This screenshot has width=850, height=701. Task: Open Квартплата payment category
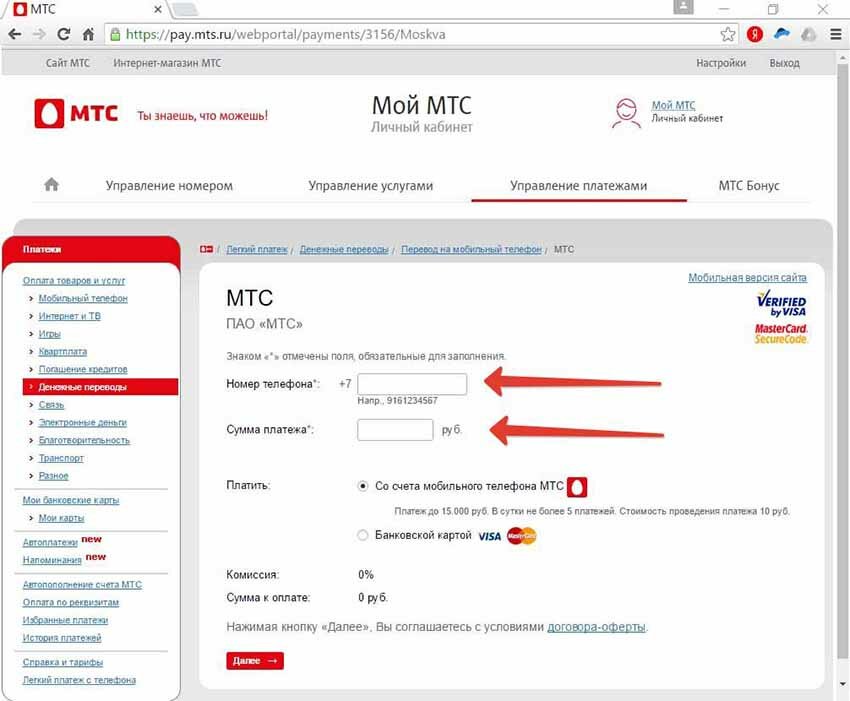pos(63,351)
